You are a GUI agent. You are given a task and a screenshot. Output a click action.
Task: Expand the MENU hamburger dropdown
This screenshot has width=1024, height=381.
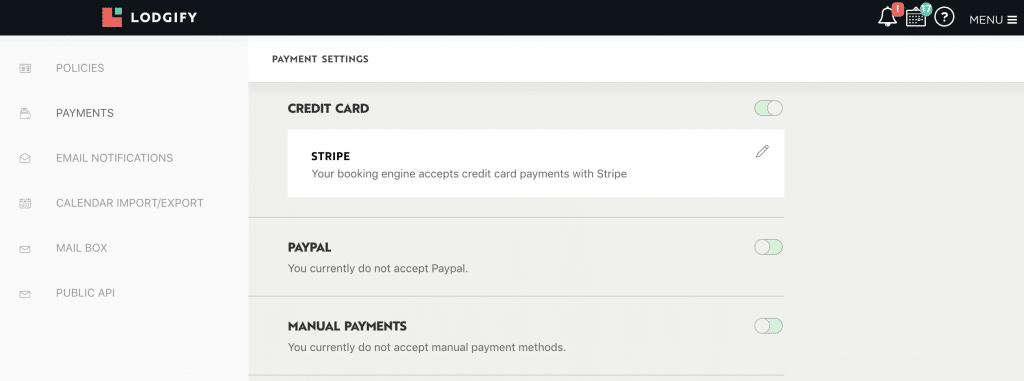993,20
